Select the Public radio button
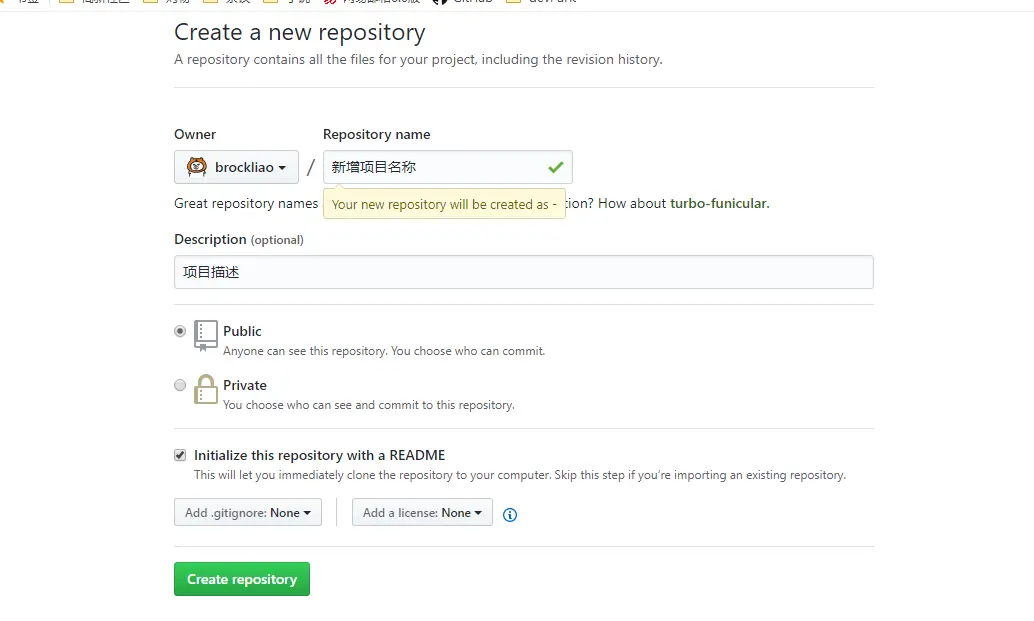Image resolution: width=1034 pixels, height=621 pixels. [x=180, y=331]
